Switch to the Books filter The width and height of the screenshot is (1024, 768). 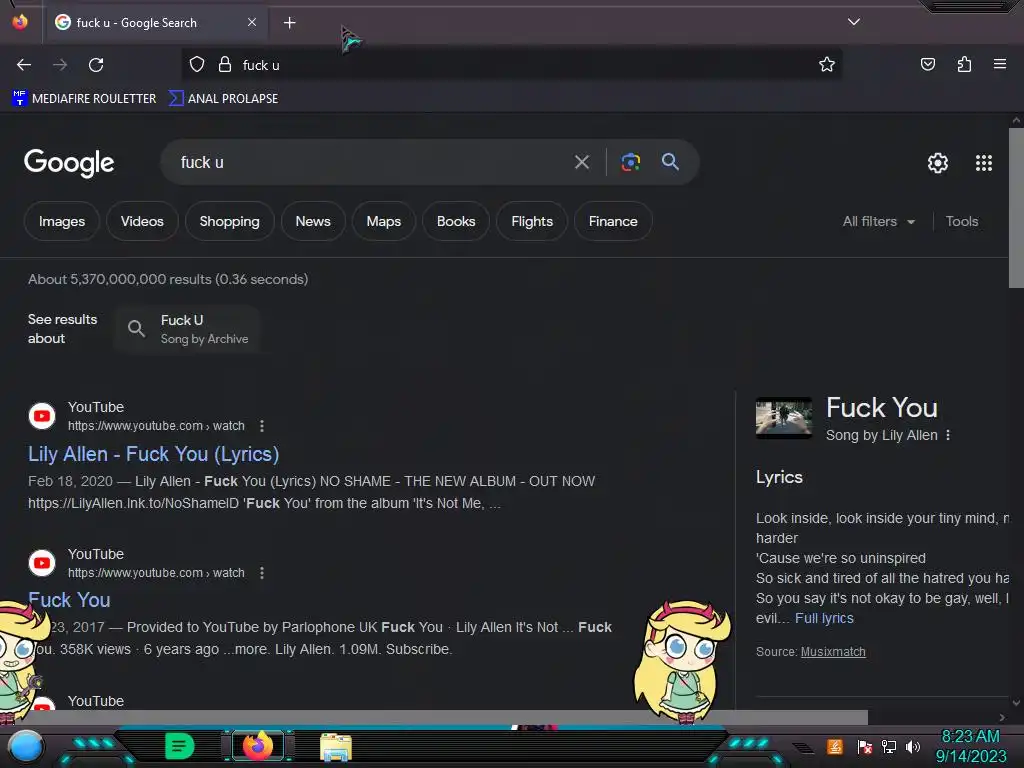pos(456,221)
